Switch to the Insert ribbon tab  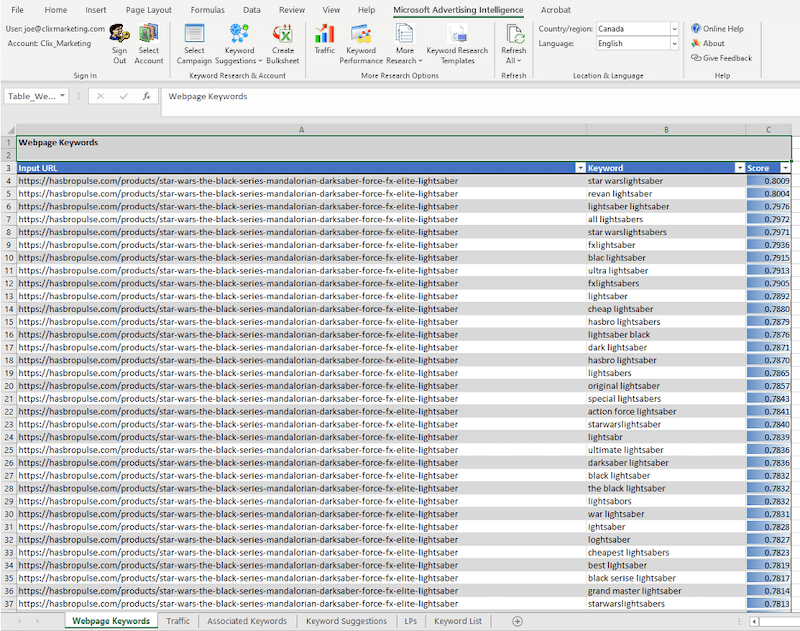95,10
